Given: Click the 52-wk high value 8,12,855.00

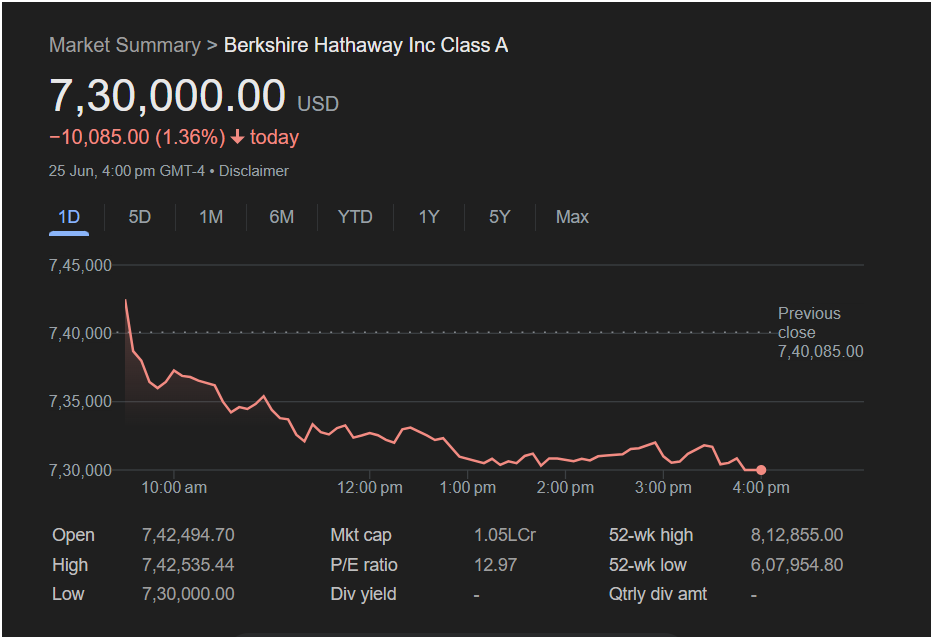Looking at the screenshot, I should (797, 535).
